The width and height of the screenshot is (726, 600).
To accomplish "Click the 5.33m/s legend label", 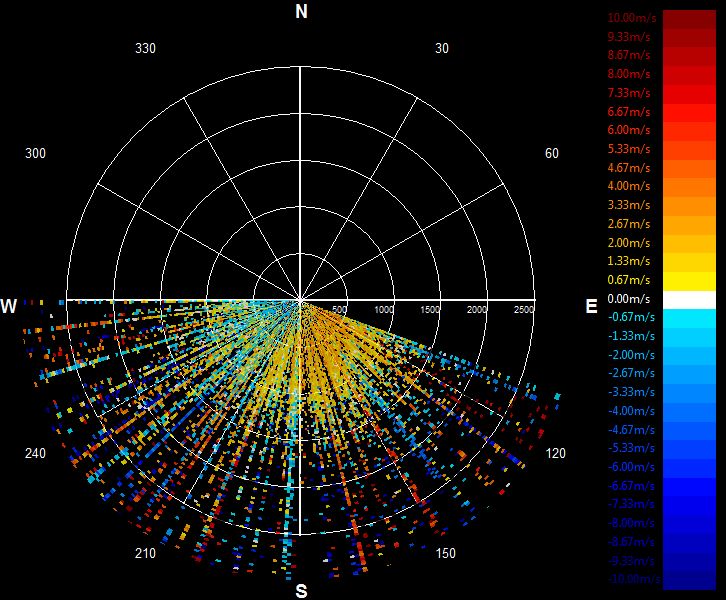I will coord(629,149).
